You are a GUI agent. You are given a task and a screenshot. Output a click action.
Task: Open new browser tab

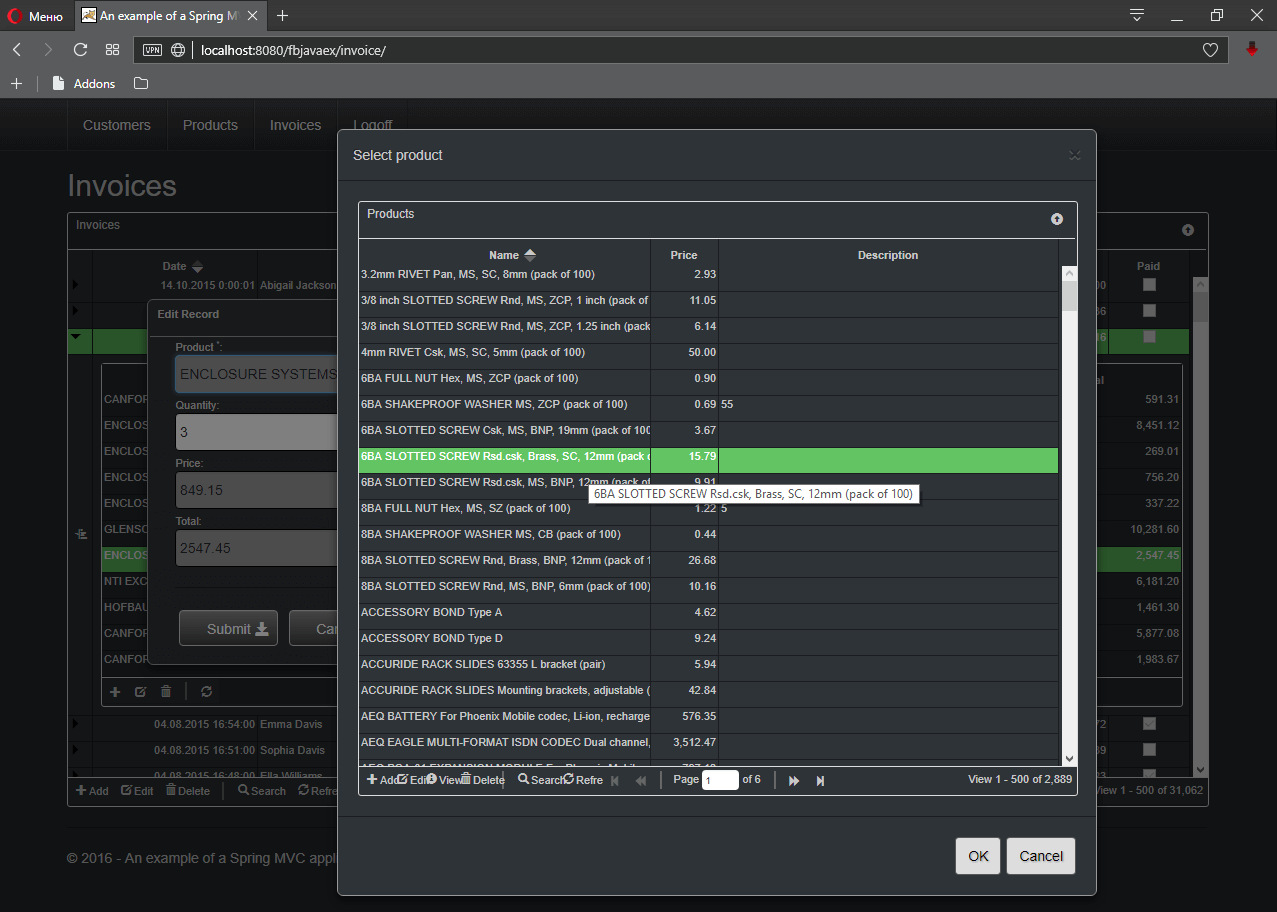[282, 16]
